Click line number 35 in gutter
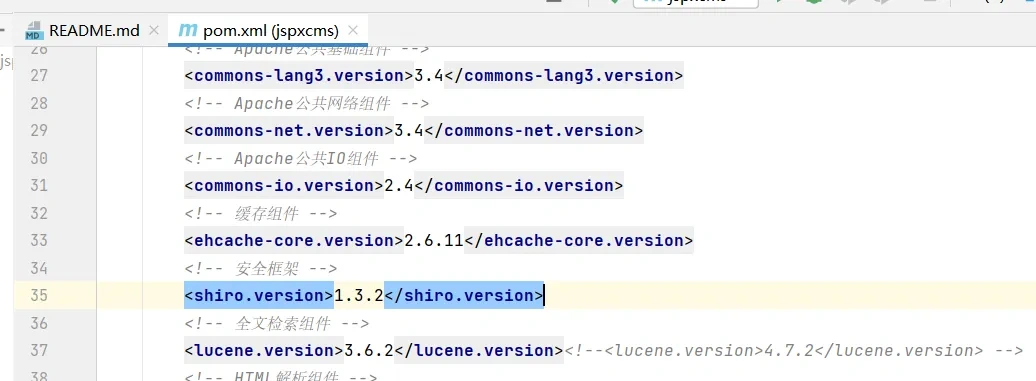This screenshot has height=381, width=1036. coord(39,295)
